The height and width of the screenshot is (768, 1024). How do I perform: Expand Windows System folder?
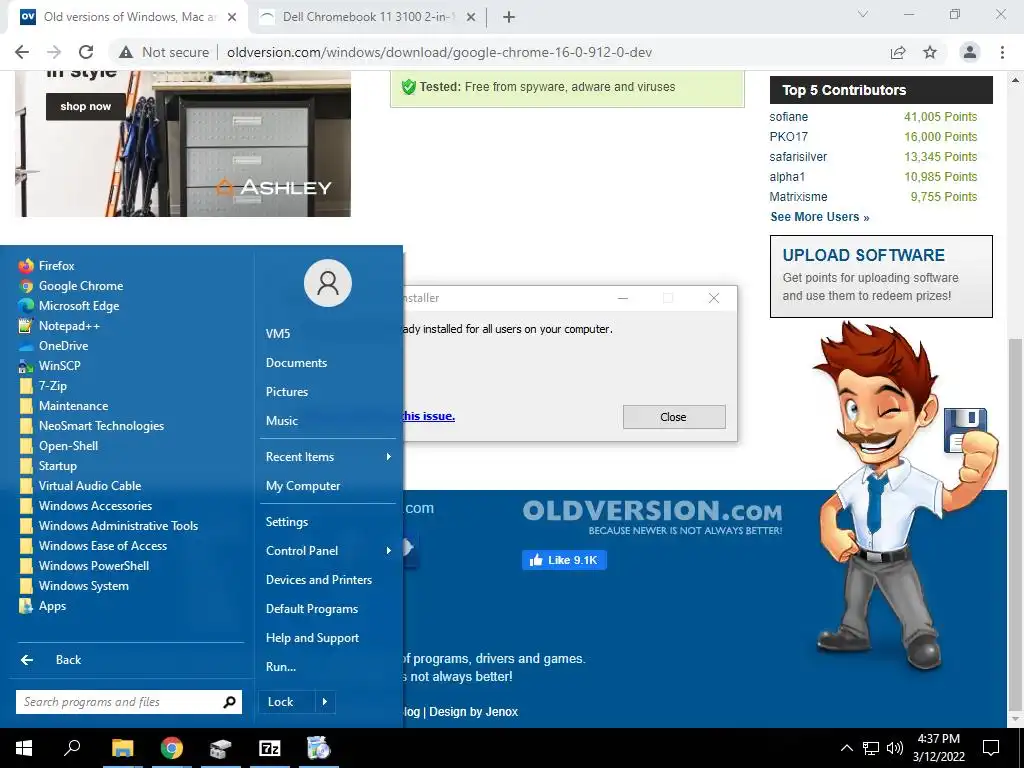[x=74, y=586]
